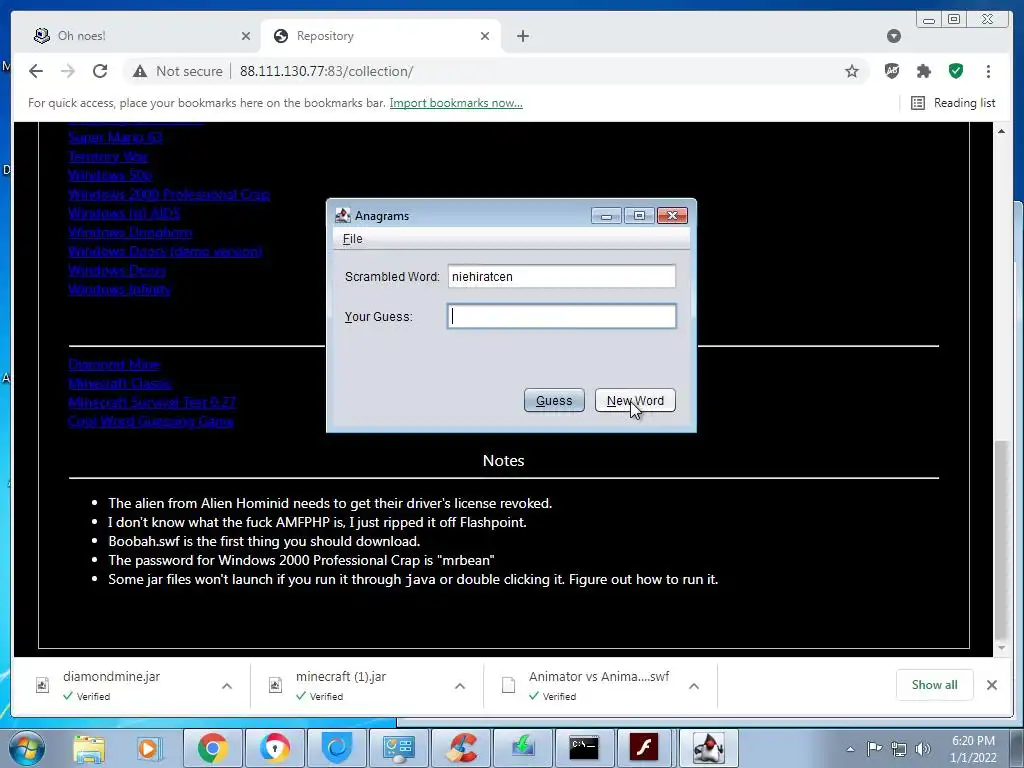The height and width of the screenshot is (768, 1024).
Task: Reload the current page
Action: 100,71
